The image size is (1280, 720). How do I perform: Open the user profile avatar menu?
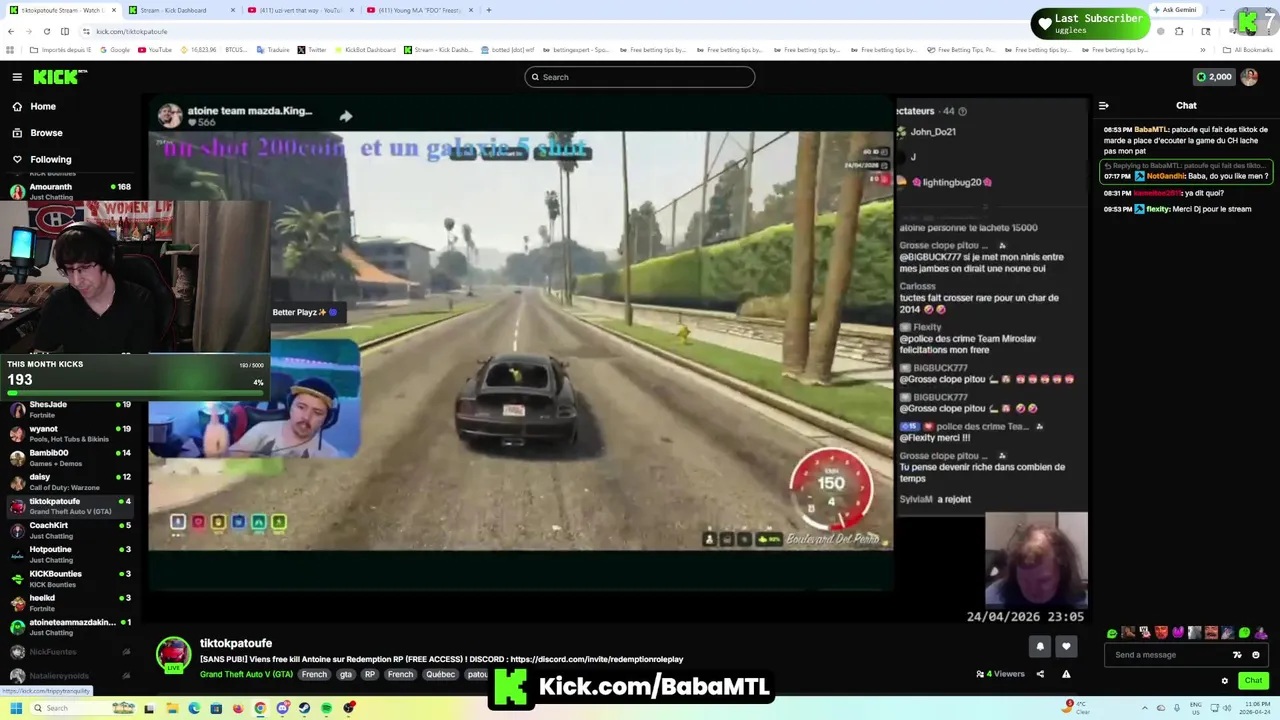tap(1249, 77)
